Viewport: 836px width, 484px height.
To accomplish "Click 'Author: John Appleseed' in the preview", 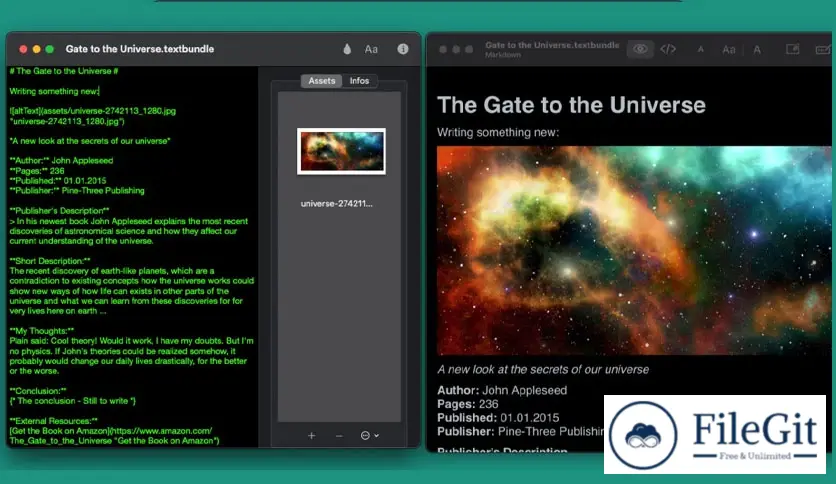I will 502,390.
